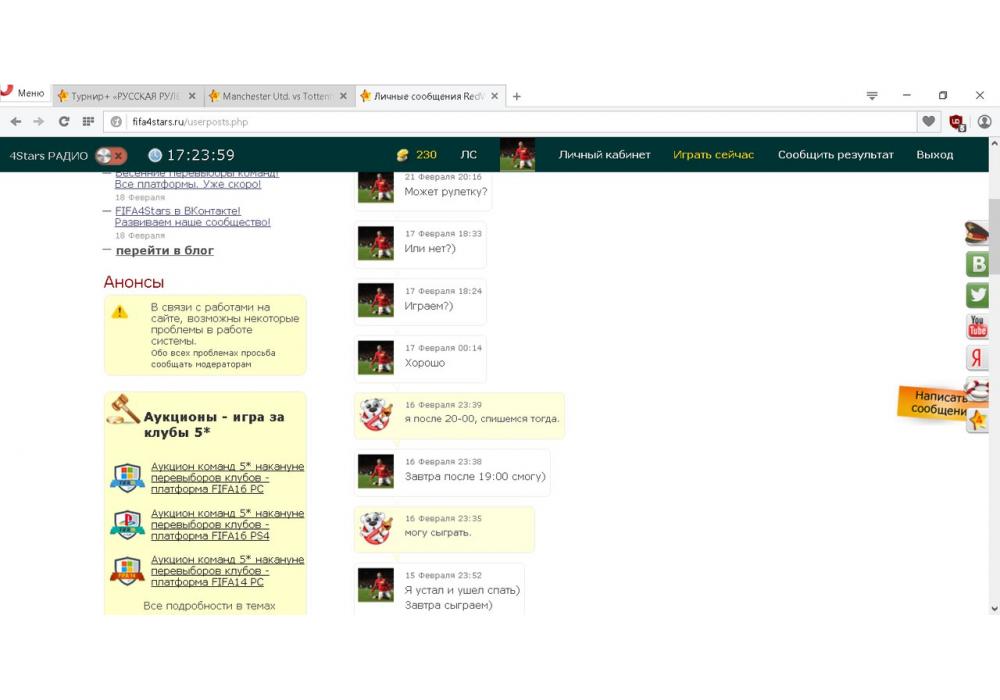Click the coins icon beside 230
1000x700 pixels.
tap(402, 155)
